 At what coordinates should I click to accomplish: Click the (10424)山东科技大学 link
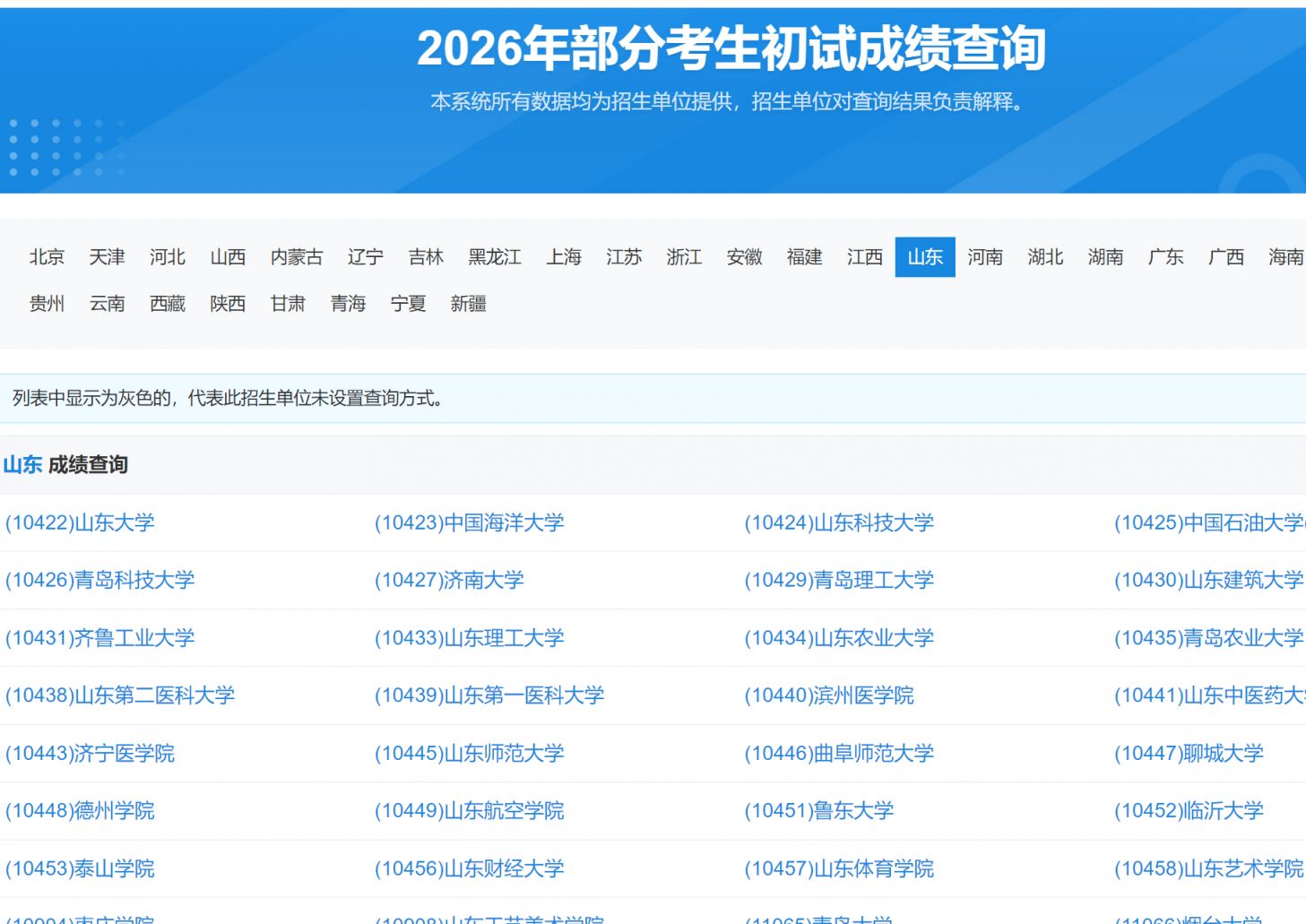pyautogui.click(x=839, y=522)
